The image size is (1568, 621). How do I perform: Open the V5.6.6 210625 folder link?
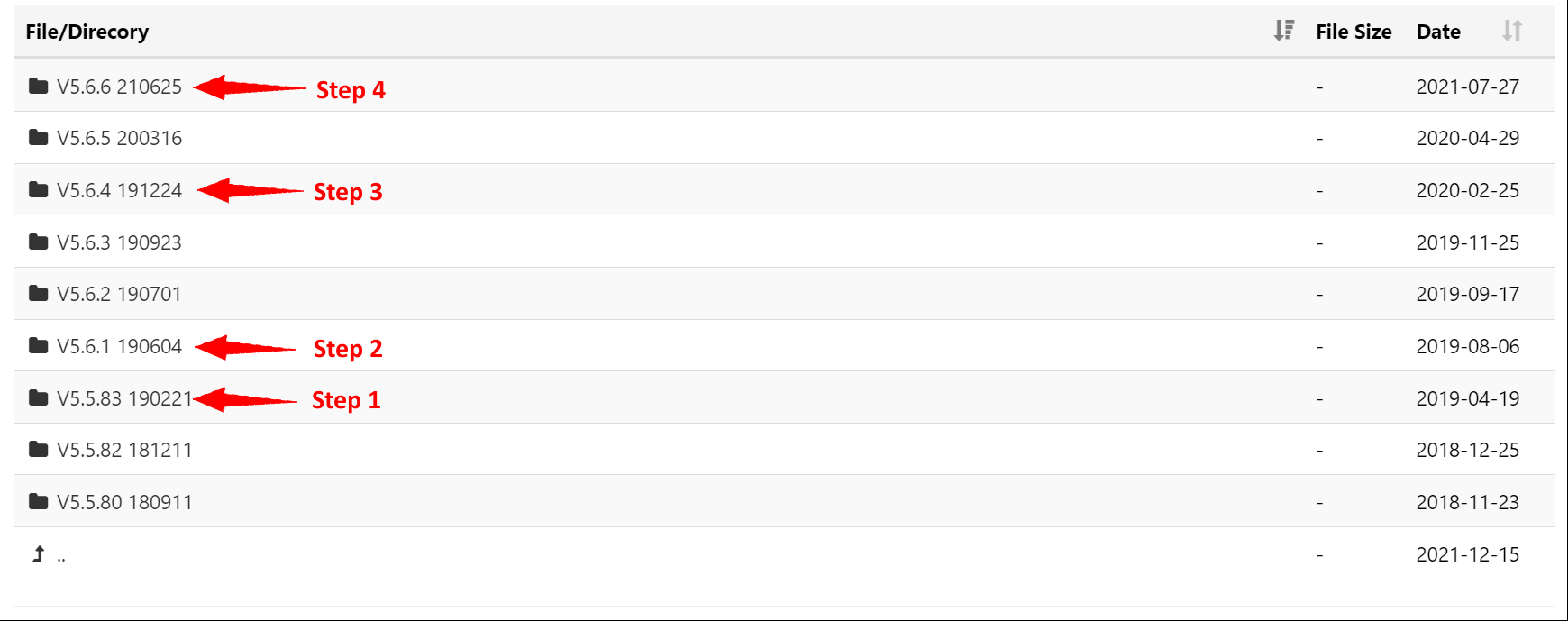coord(119,87)
